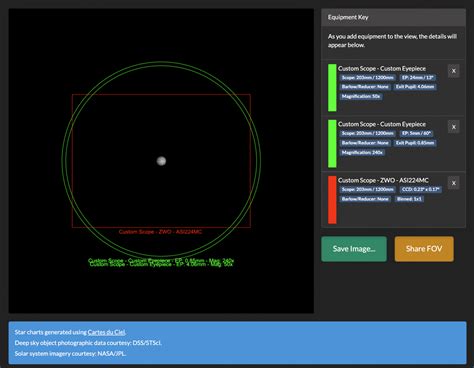
Task: Click Barlow/Reducer badge in 5mm eyepiece entry
Action: point(365,143)
